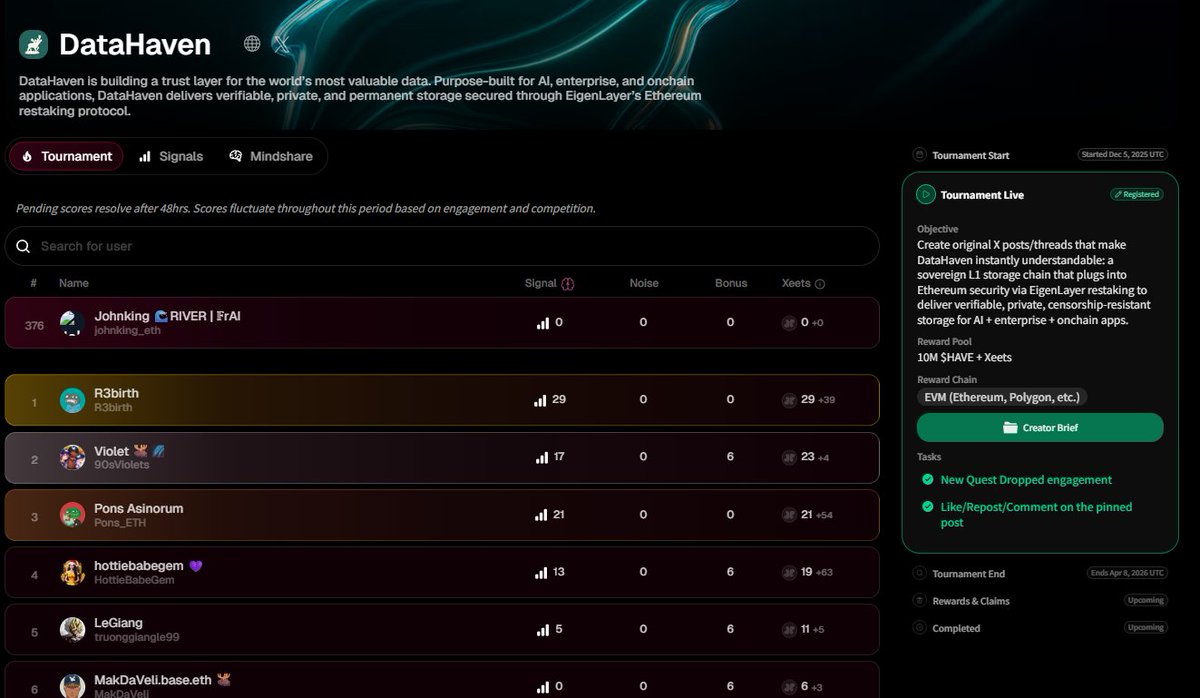The height and width of the screenshot is (698, 1200).
Task: Switch to the Tournament tab
Action: coord(66,156)
